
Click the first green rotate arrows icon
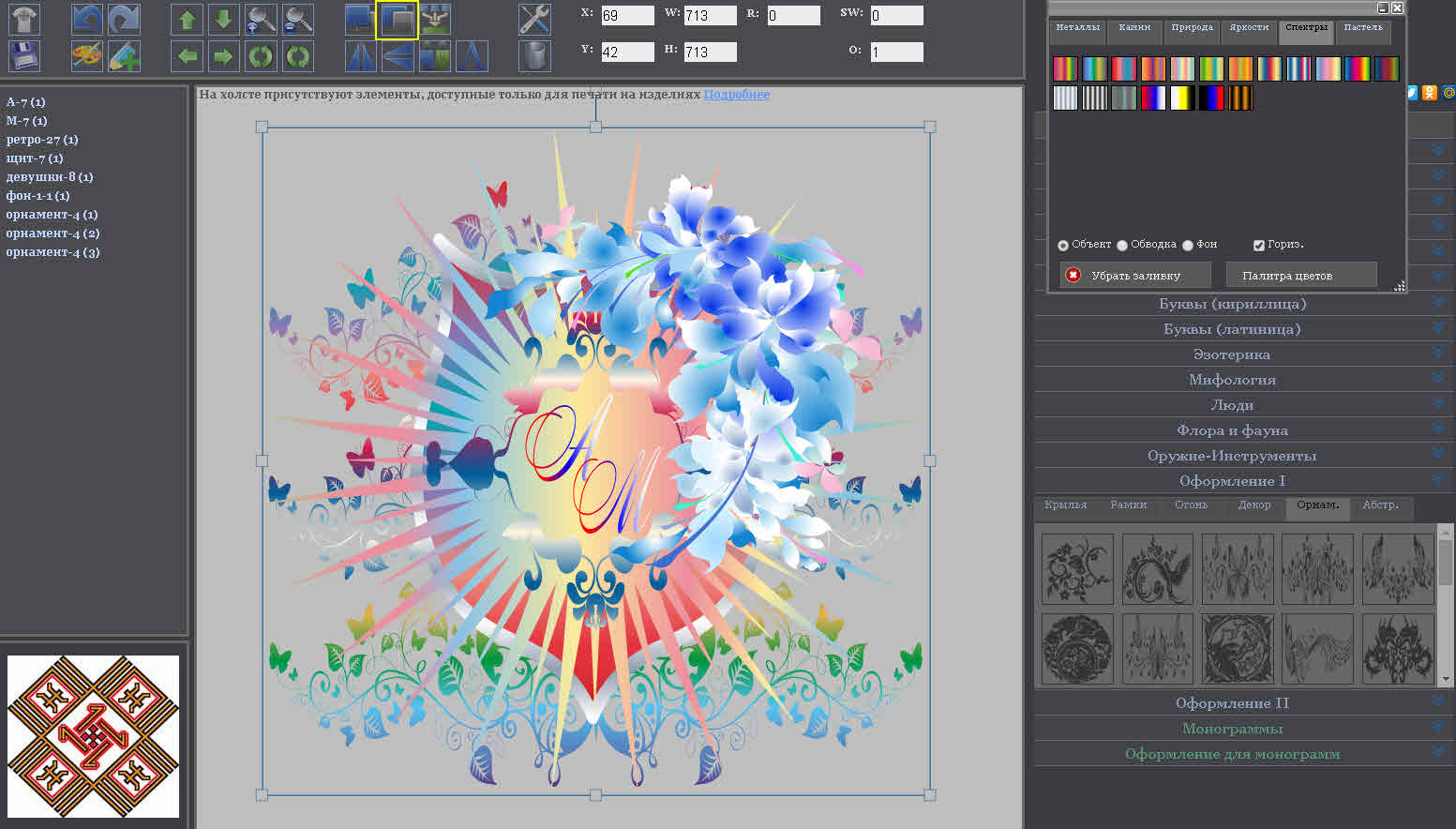pos(261,56)
